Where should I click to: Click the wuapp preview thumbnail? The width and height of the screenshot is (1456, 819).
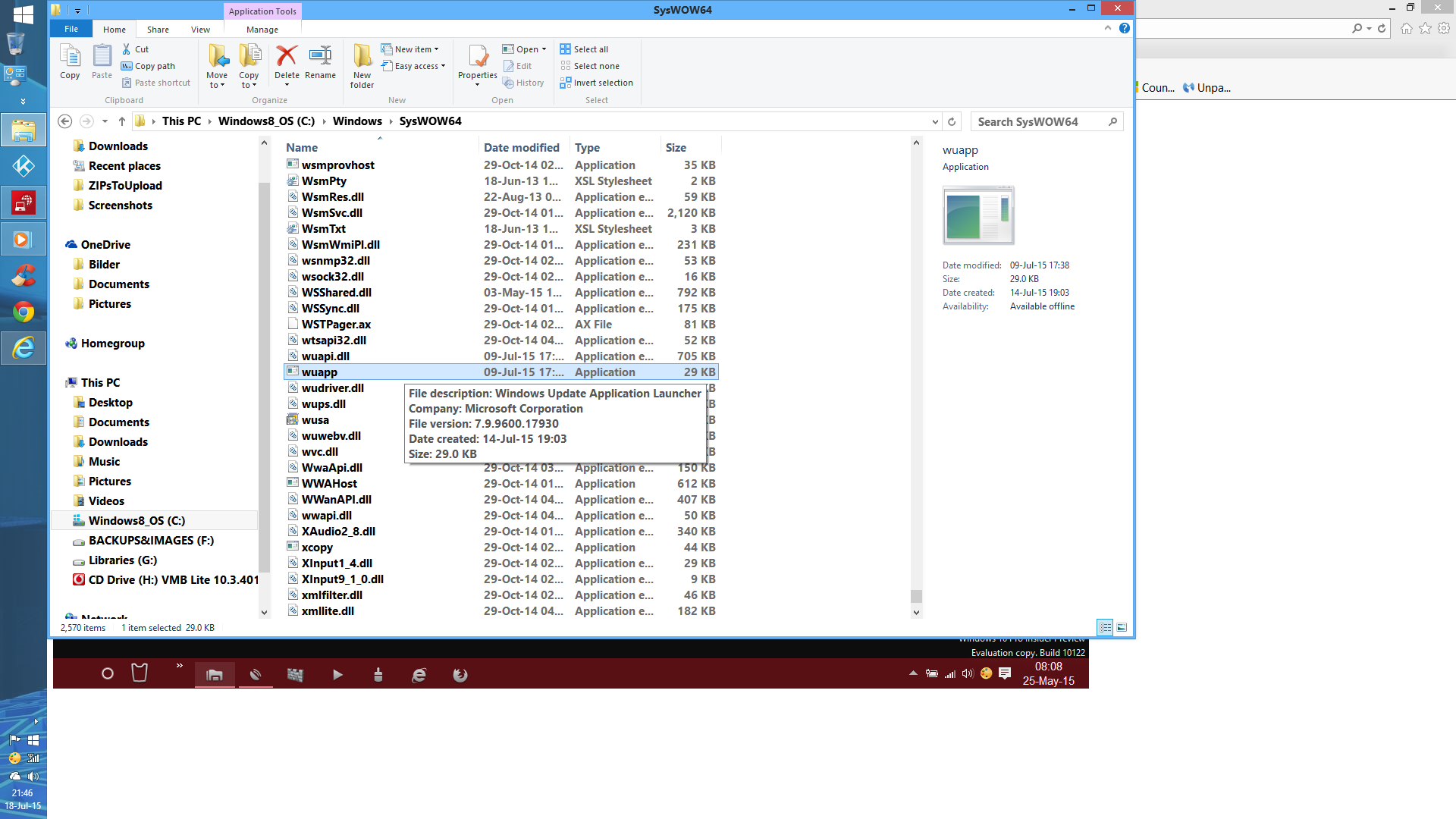[x=978, y=215]
